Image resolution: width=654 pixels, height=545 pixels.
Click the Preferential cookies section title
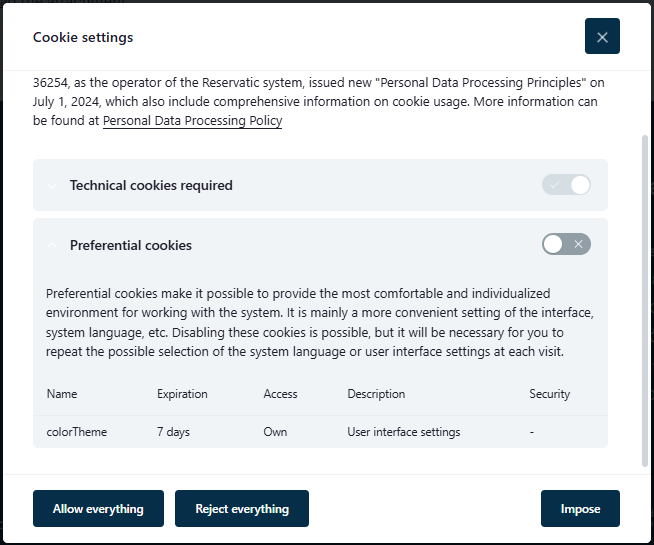tap(131, 245)
